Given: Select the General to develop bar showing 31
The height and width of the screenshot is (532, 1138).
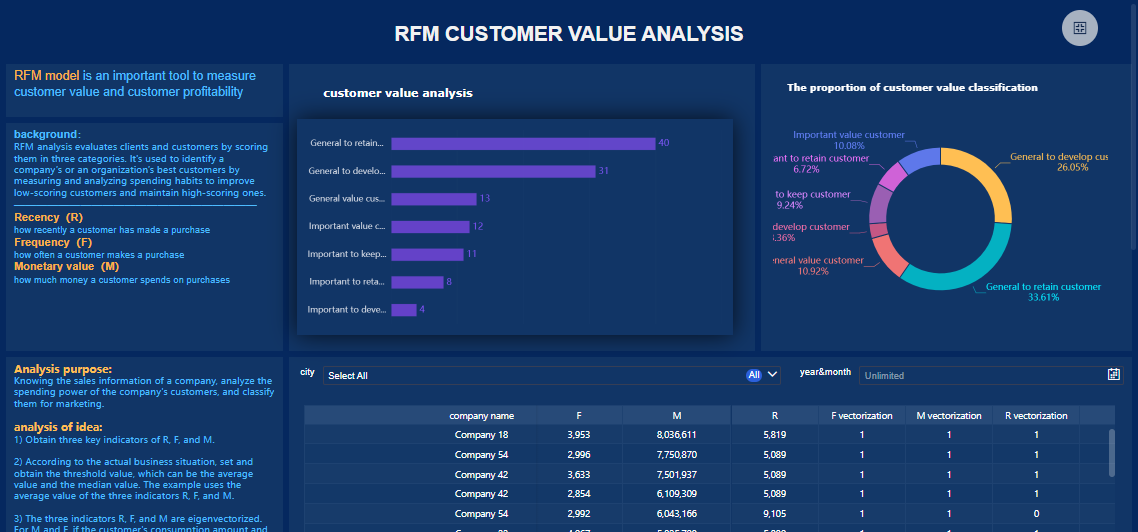Looking at the screenshot, I should 493,171.
